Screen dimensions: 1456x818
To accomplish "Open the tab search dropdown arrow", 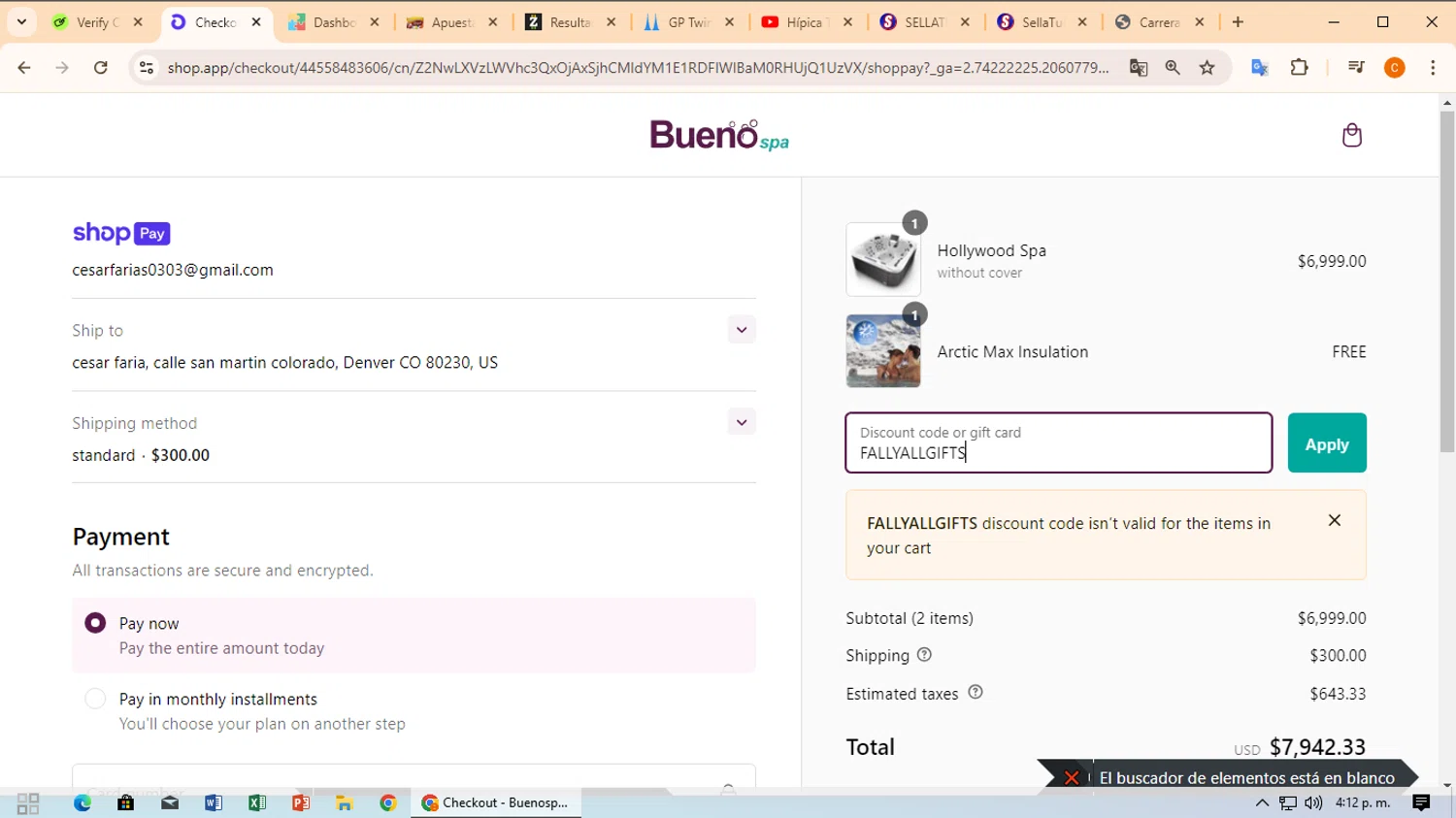I will click(x=21, y=21).
